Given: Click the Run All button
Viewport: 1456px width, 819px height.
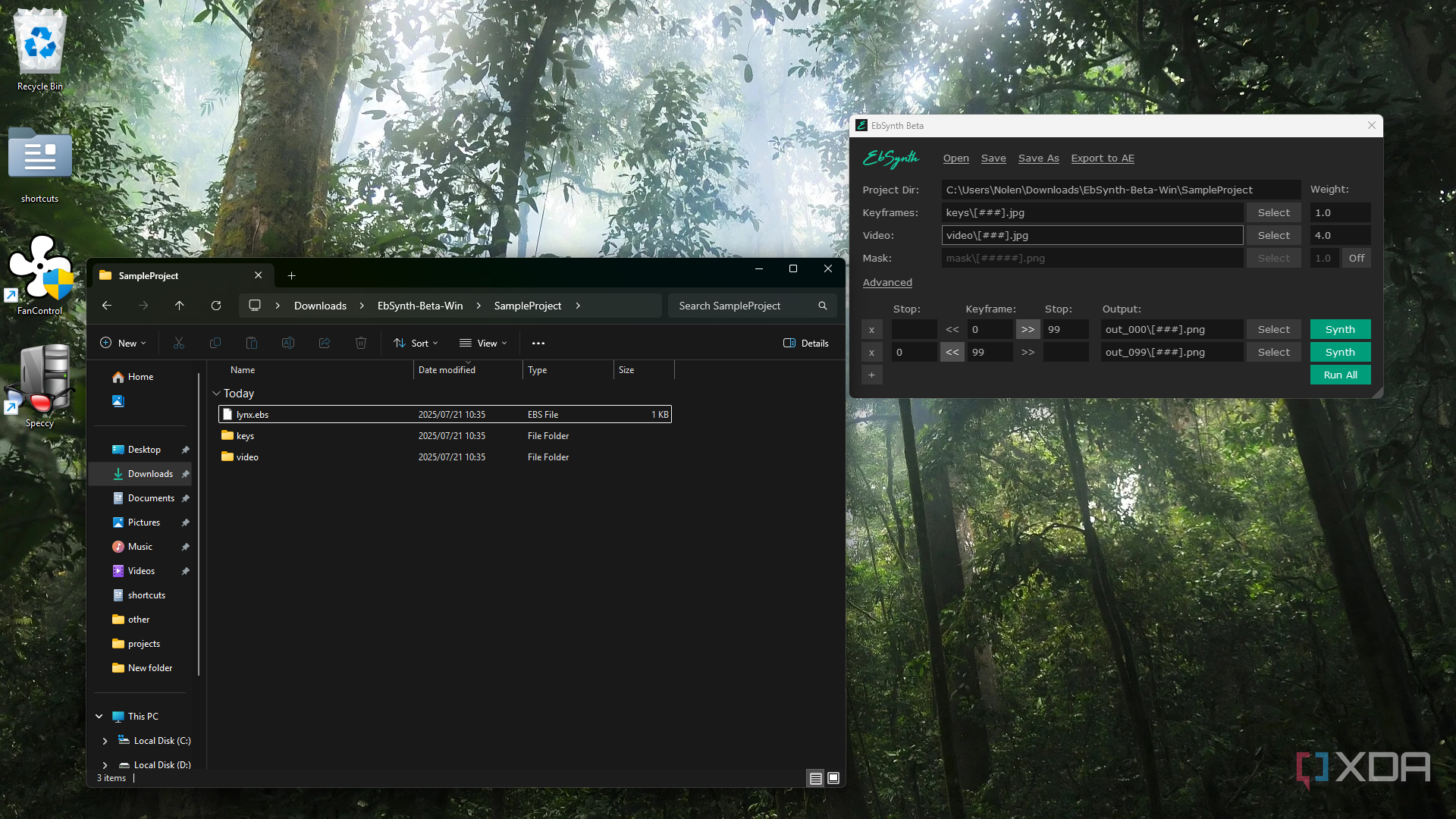Looking at the screenshot, I should tap(1341, 375).
